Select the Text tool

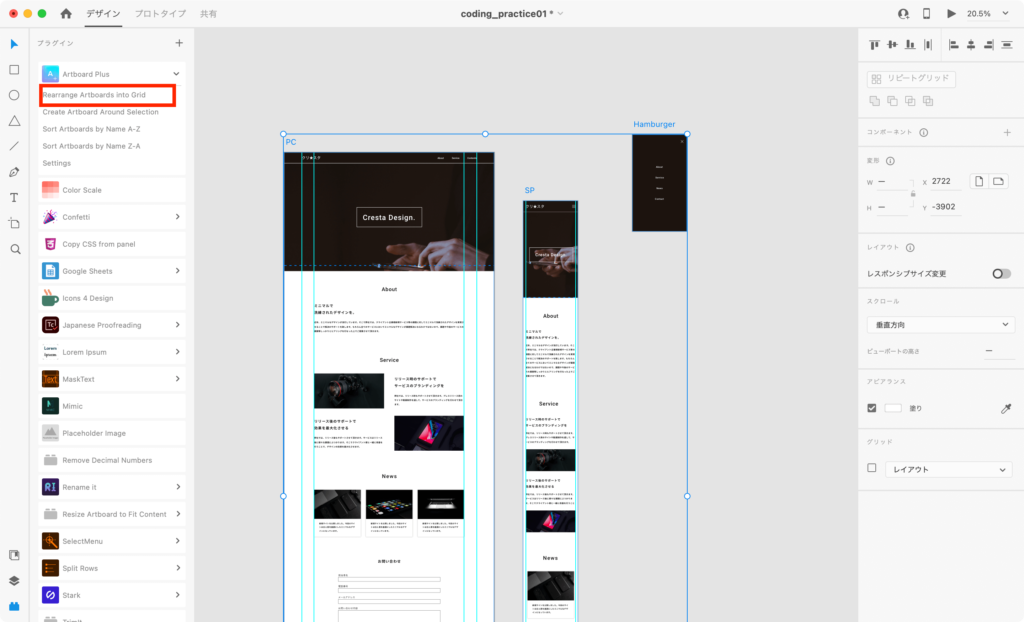pos(14,197)
